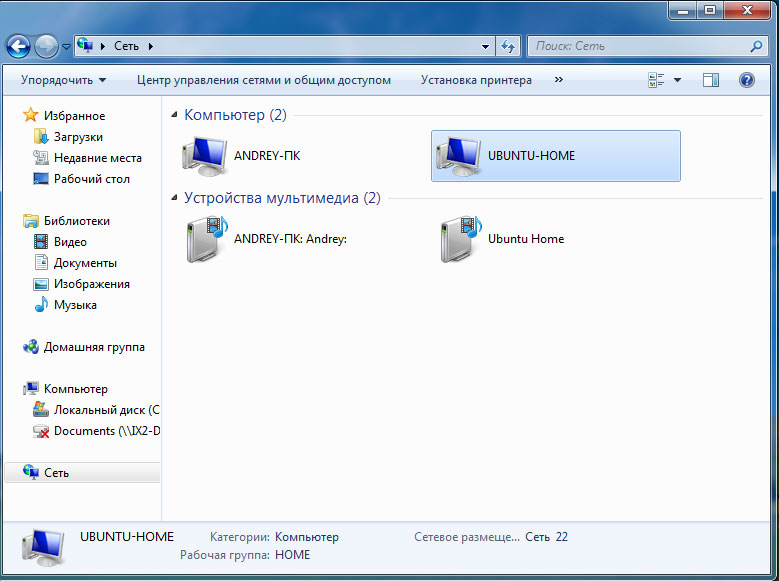The image size is (779, 581).
Task: Click the 'Устройства мультимедиа (2)' group header
Action: point(282,198)
